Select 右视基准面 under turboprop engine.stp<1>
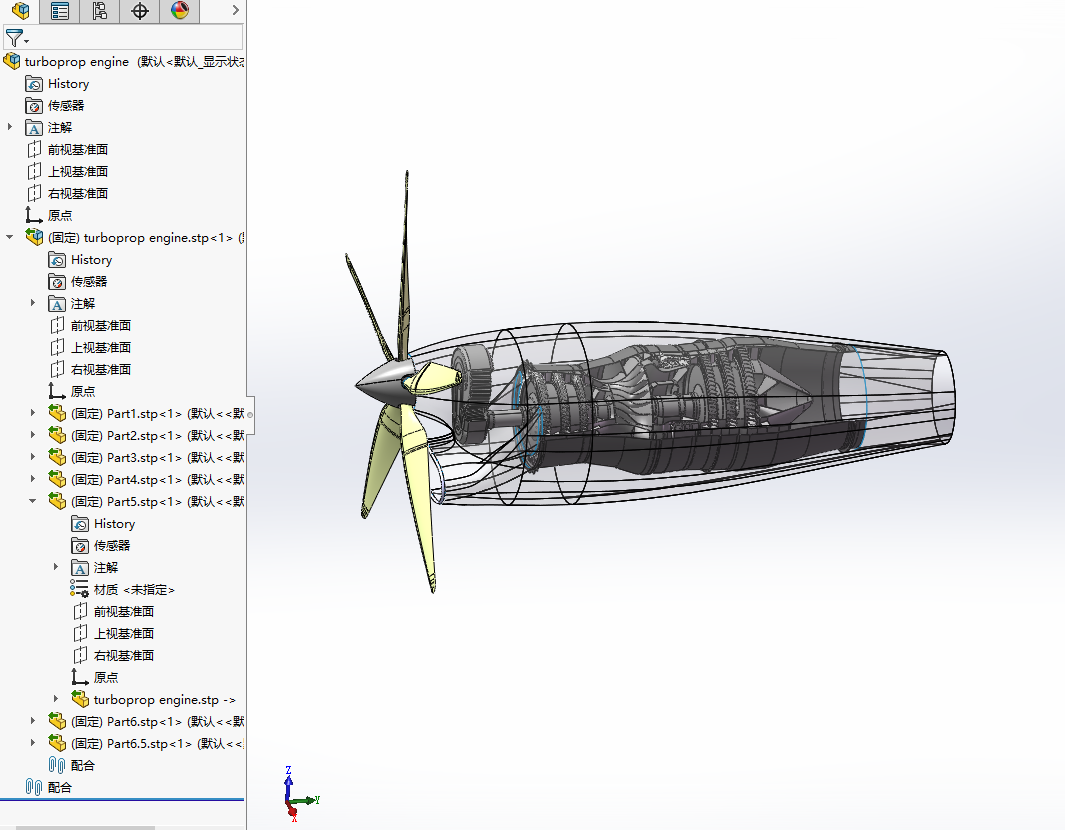Image resolution: width=1065 pixels, height=830 pixels. point(90,369)
